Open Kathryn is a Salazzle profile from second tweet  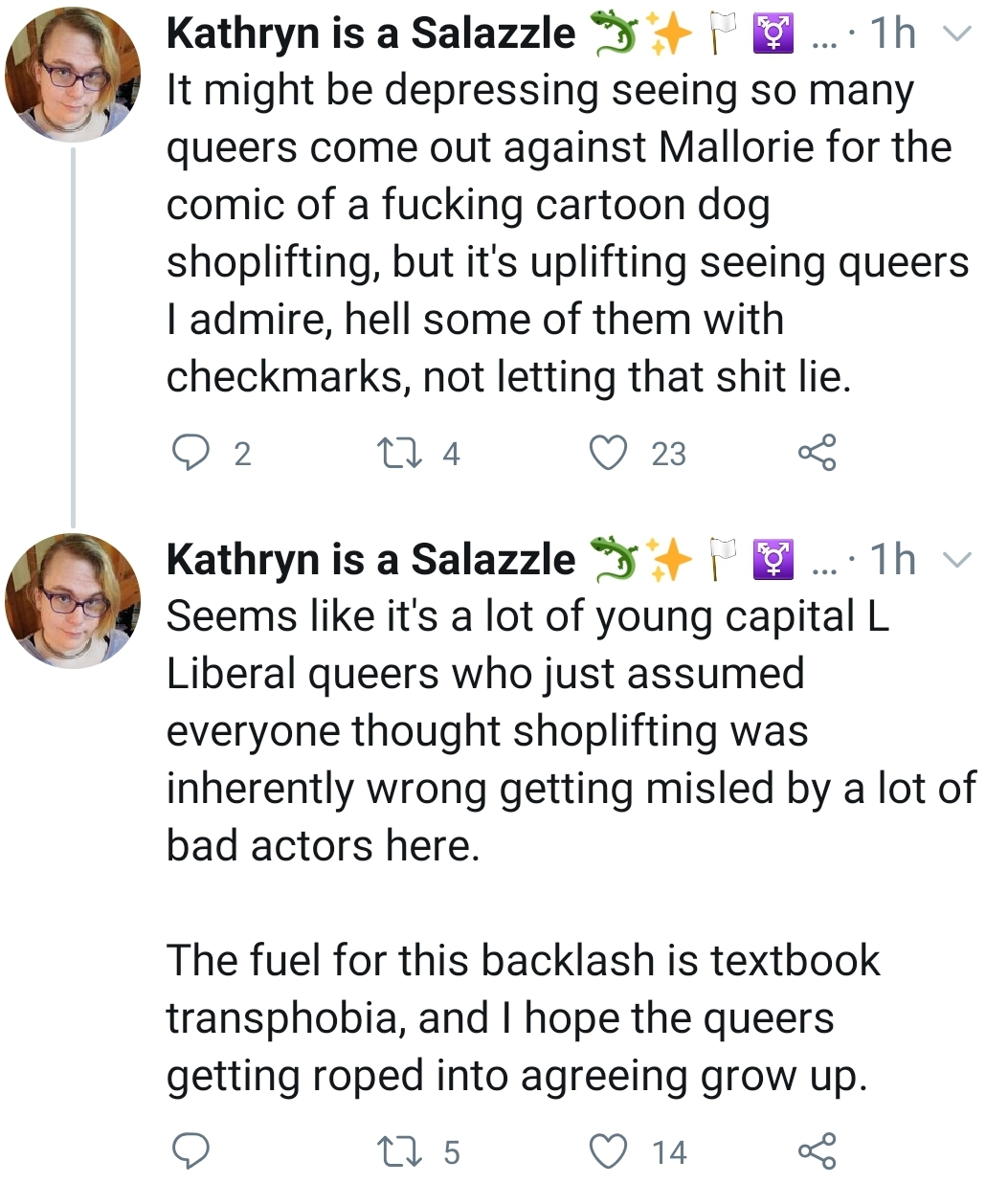point(370,559)
